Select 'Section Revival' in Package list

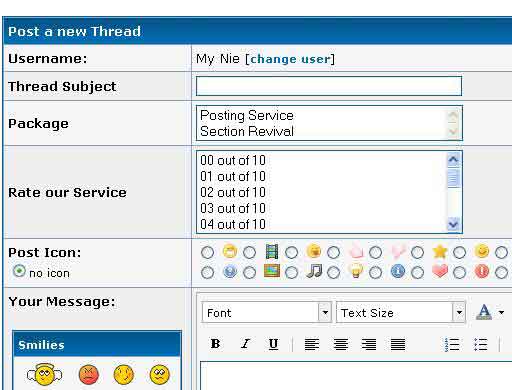tap(247, 131)
